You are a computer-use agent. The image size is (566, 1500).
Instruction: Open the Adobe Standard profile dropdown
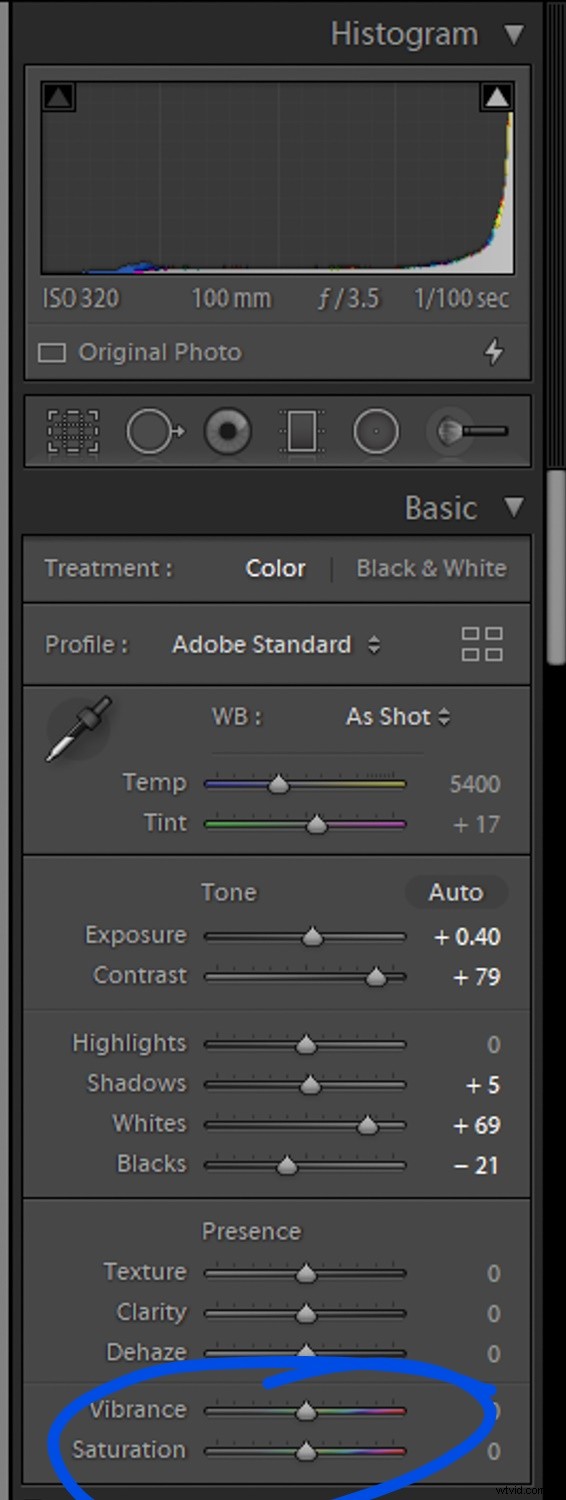point(276,645)
